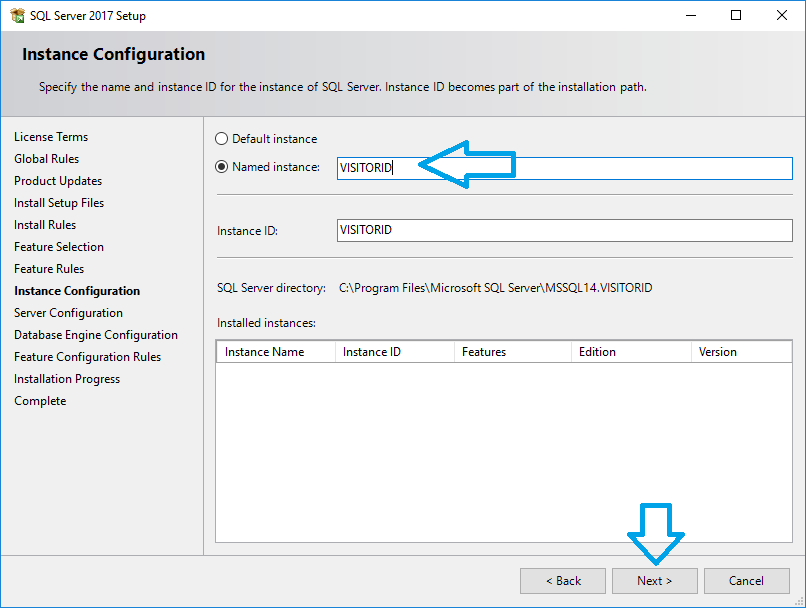Viewport: 806px width, 608px height.
Task: Open License Terms step in sidebar
Action: point(51,137)
